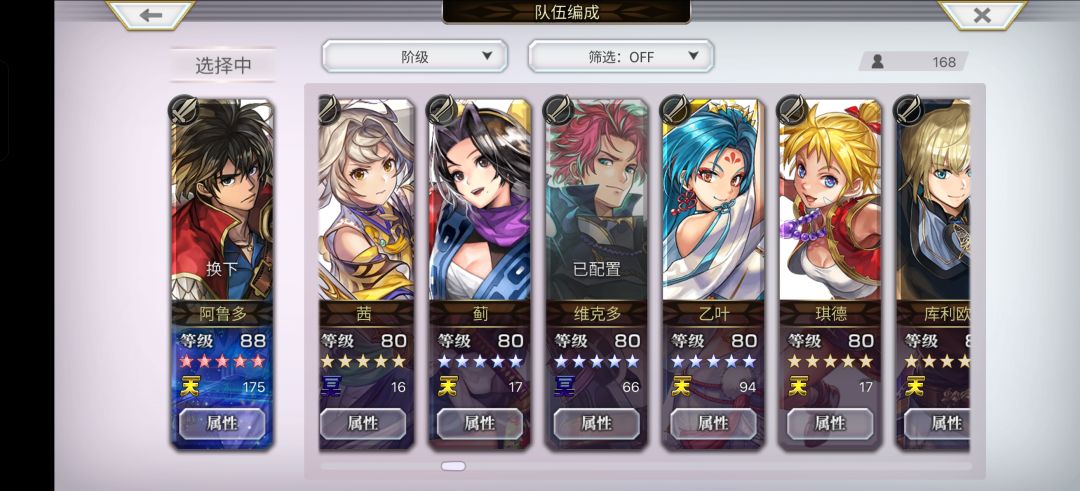Click the character count icon beside 168
1080x491 pixels.
point(878,62)
